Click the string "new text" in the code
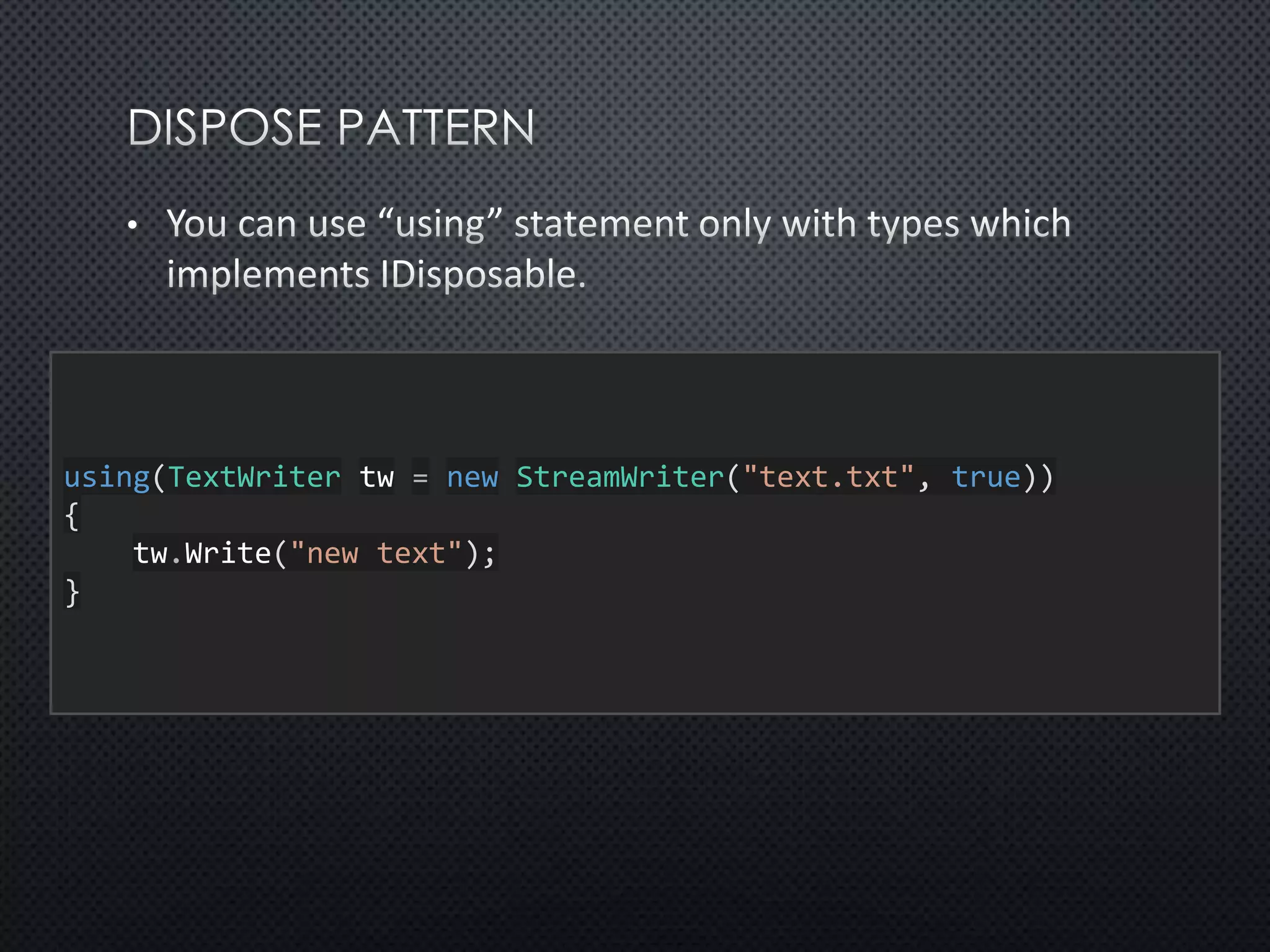 [376, 553]
